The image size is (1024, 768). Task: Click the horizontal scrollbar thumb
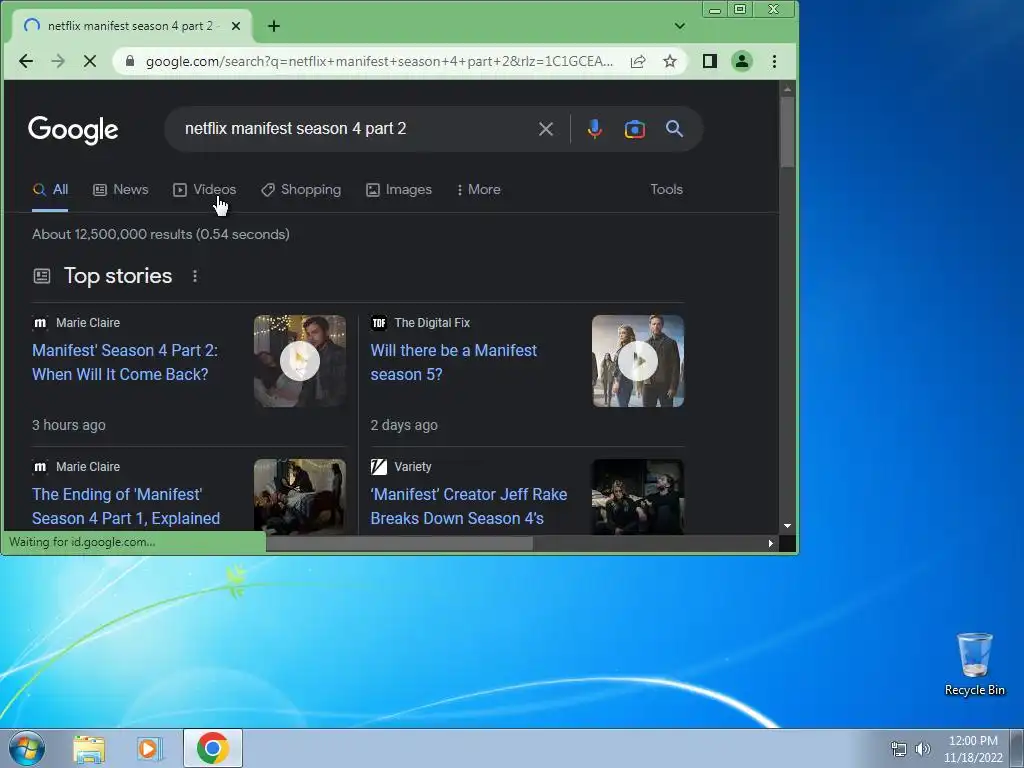tap(400, 543)
